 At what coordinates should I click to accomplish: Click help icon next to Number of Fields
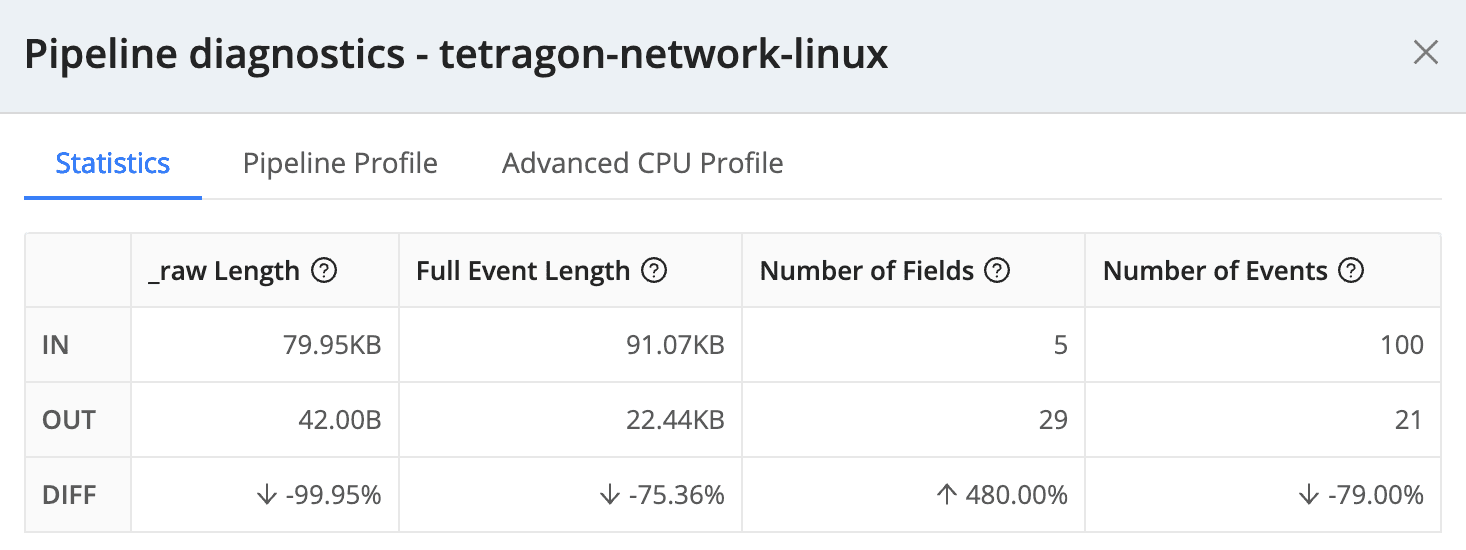pyautogui.click(x=997, y=271)
